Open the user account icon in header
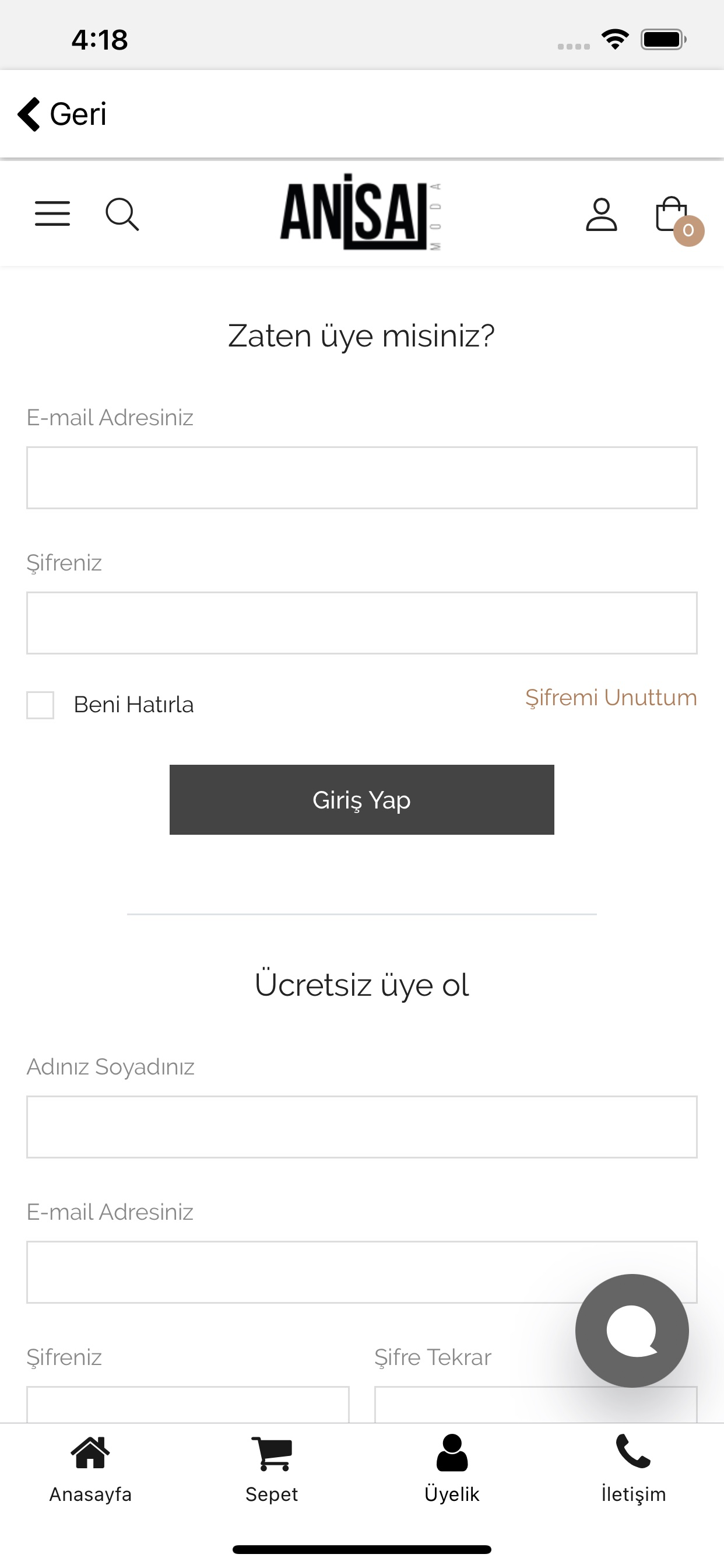This screenshot has height=1568, width=724. coord(601,214)
